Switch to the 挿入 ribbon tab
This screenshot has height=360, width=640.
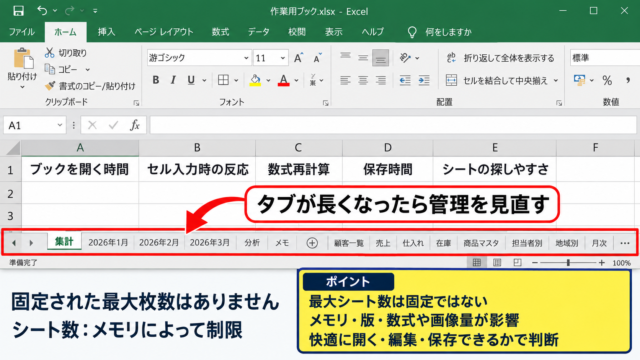point(107,32)
